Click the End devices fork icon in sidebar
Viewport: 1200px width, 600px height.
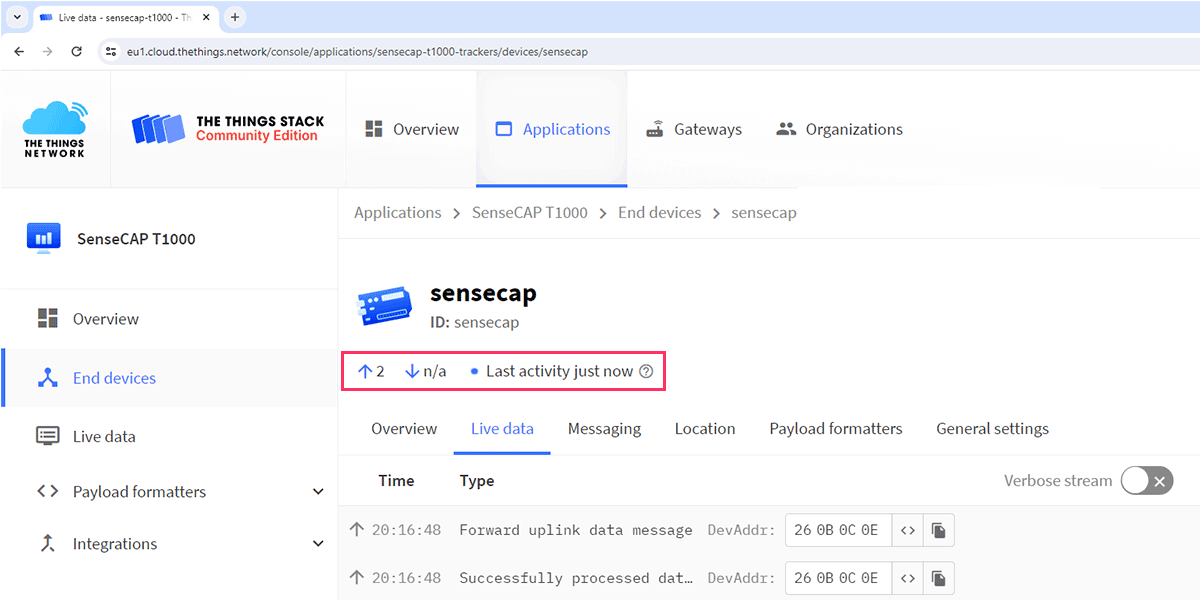pyautogui.click(x=47, y=378)
